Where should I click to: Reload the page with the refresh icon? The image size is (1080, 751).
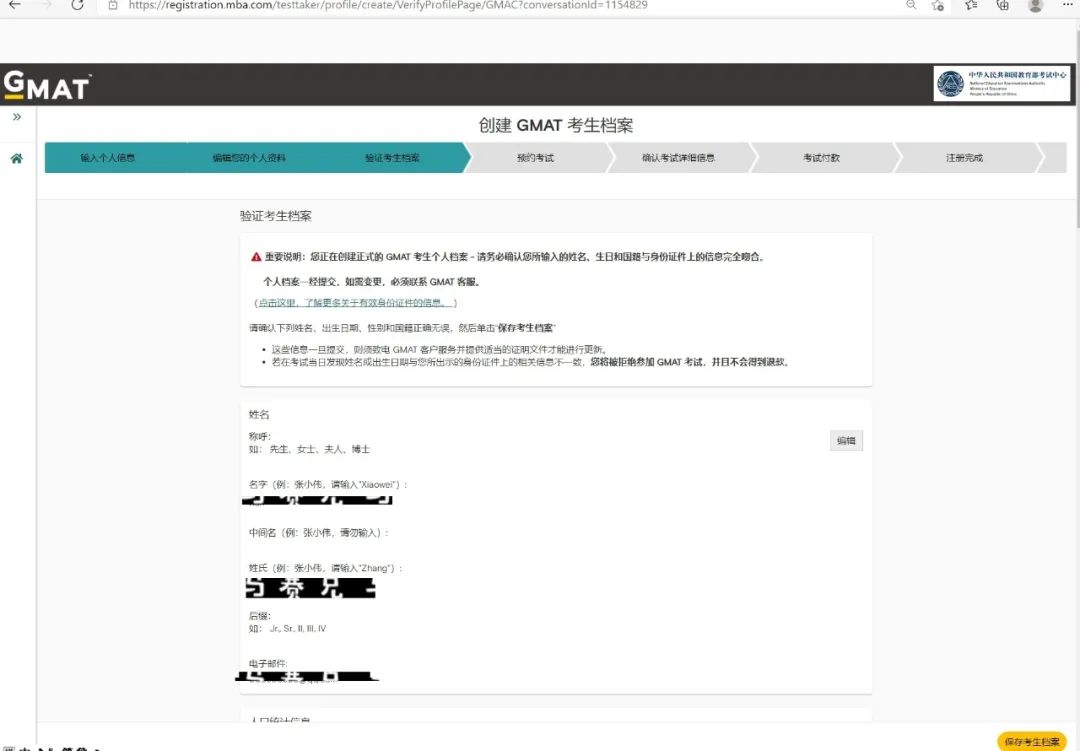77,5
